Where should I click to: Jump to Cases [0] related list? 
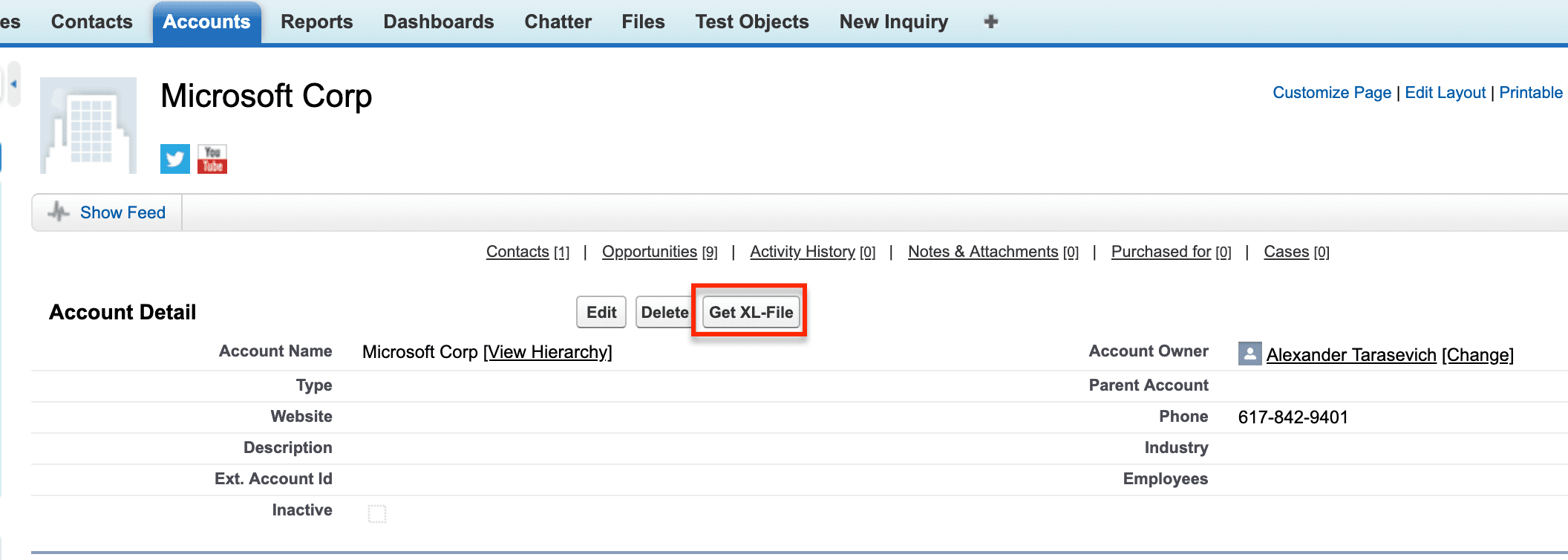tap(1296, 252)
